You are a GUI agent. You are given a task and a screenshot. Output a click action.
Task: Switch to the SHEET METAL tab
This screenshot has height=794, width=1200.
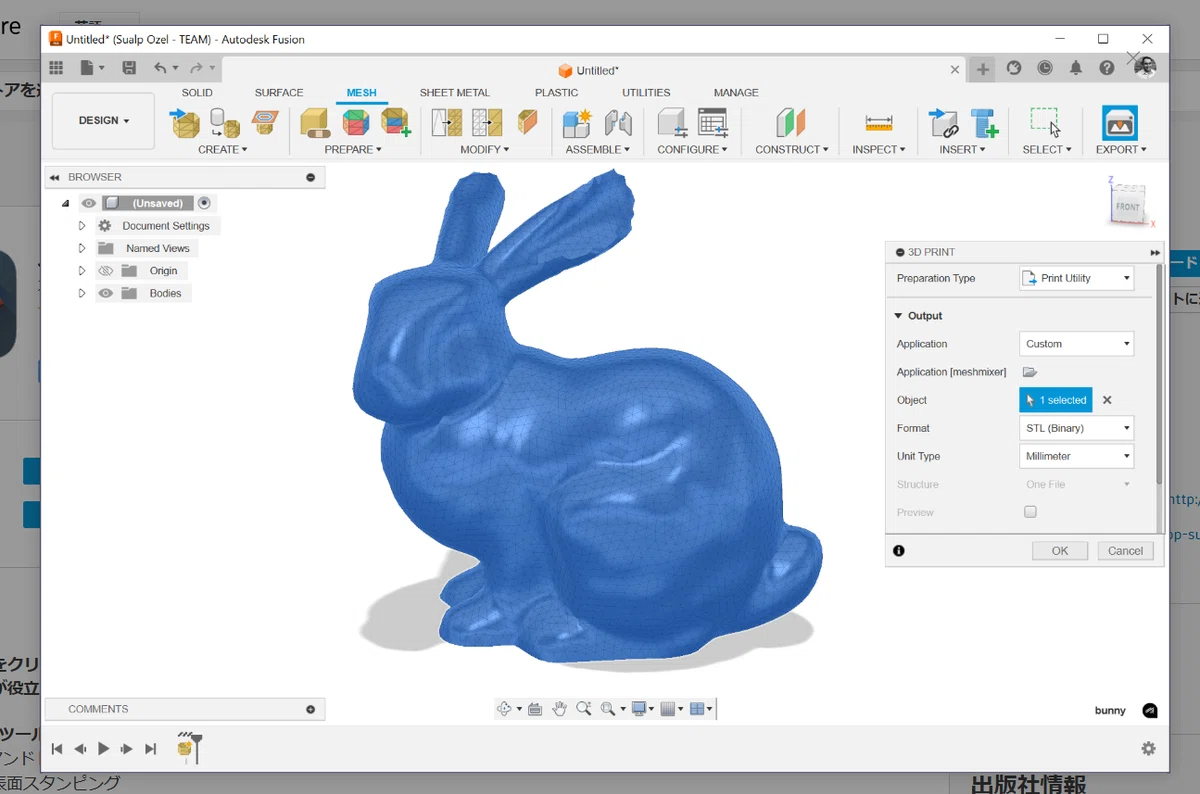pos(455,93)
